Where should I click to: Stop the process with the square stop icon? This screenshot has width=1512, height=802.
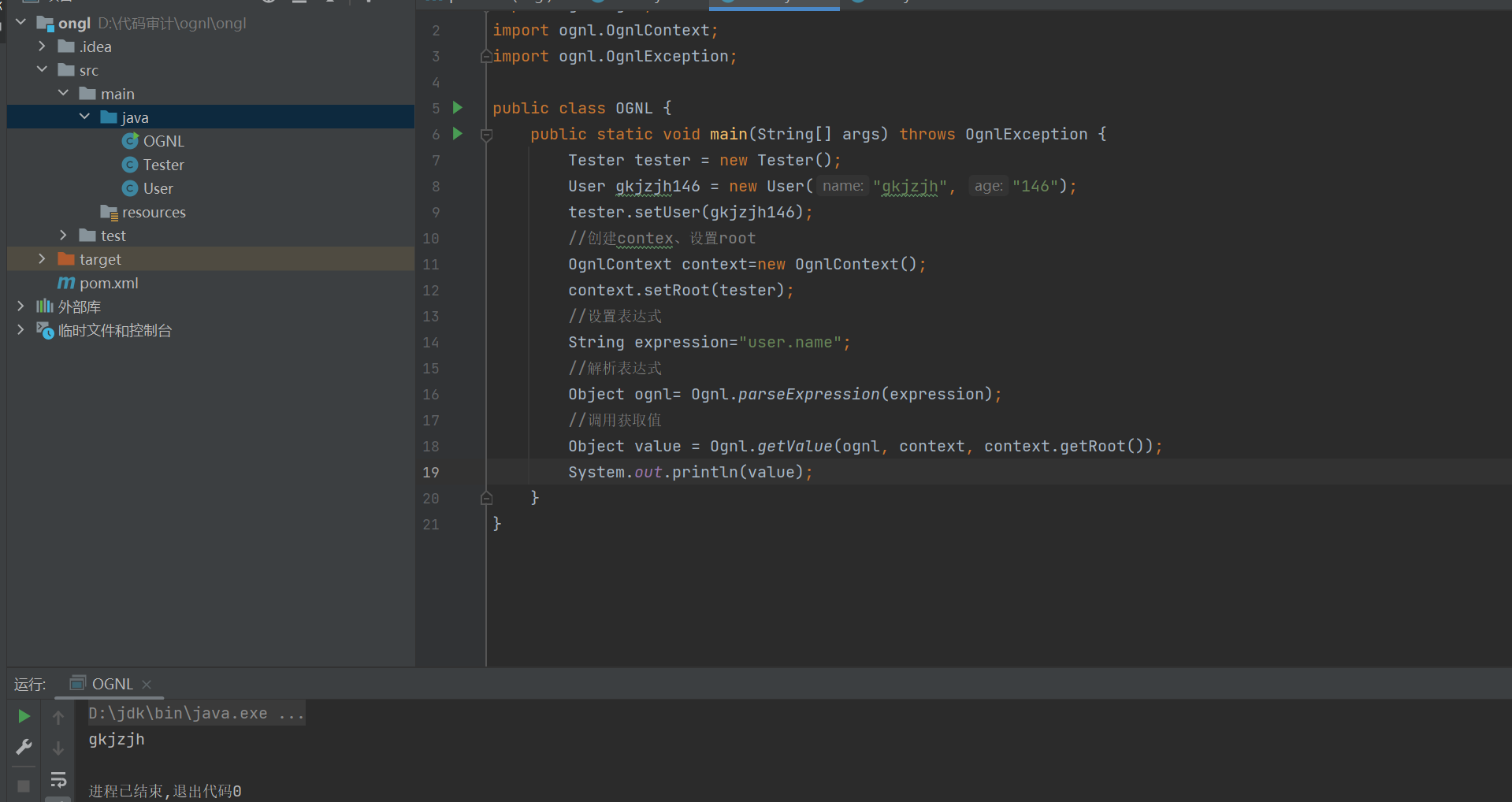click(24, 785)
